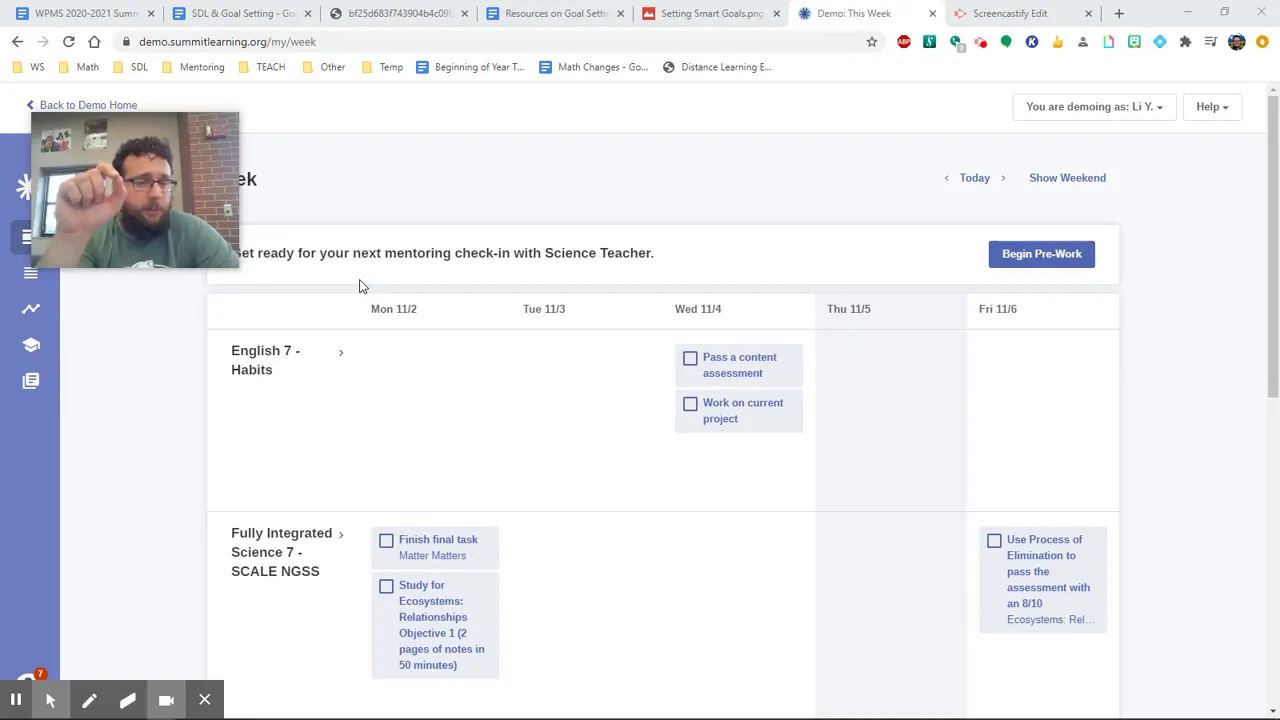This screenshot has width=1280, height=720.
Task: Select the Screencastify pen drawing tool
Action: (89, 700)
